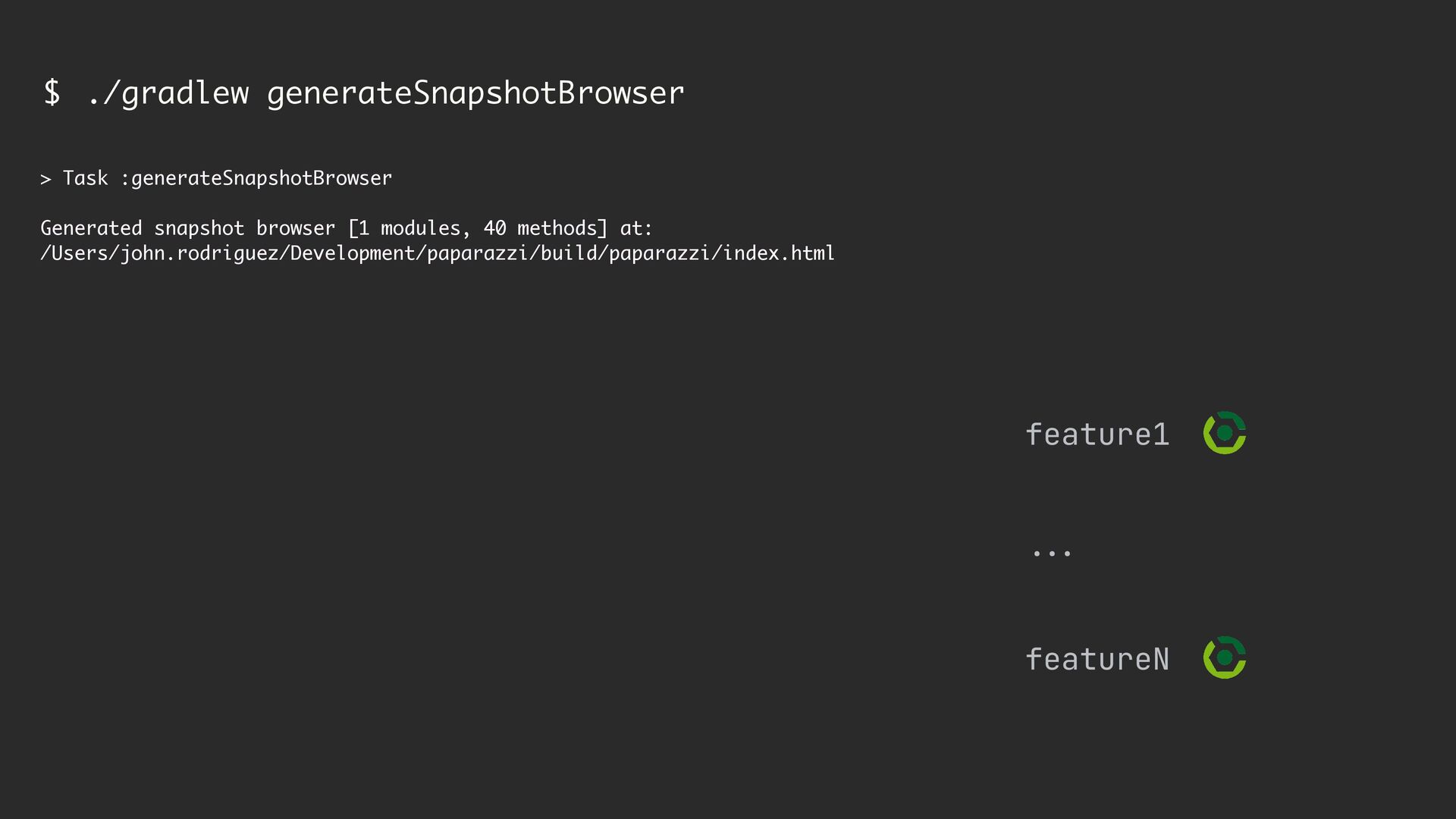The height and width of the screenshot is (819, 1456).
Task: Click generateSnapshotBrowser in the command line
Action: [x=475, y=94]
